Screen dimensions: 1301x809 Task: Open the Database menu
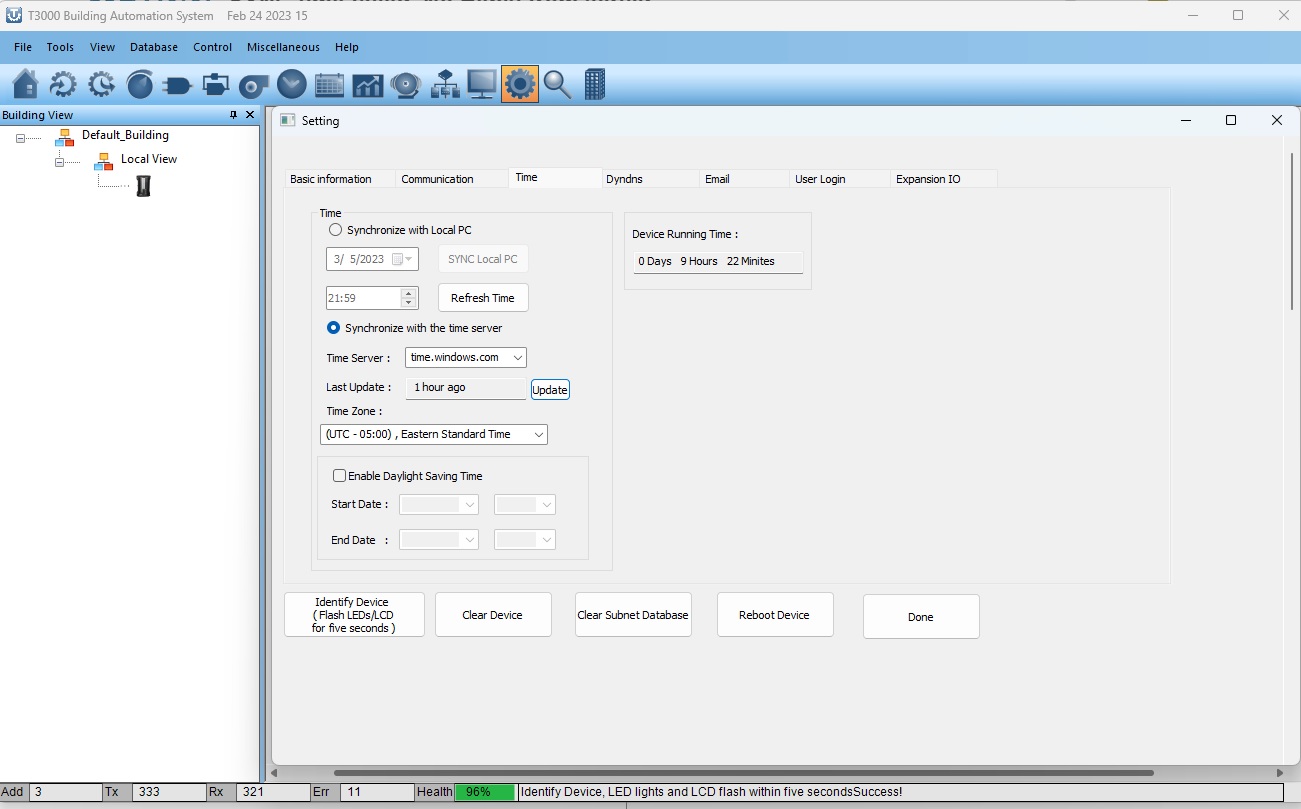153,47
